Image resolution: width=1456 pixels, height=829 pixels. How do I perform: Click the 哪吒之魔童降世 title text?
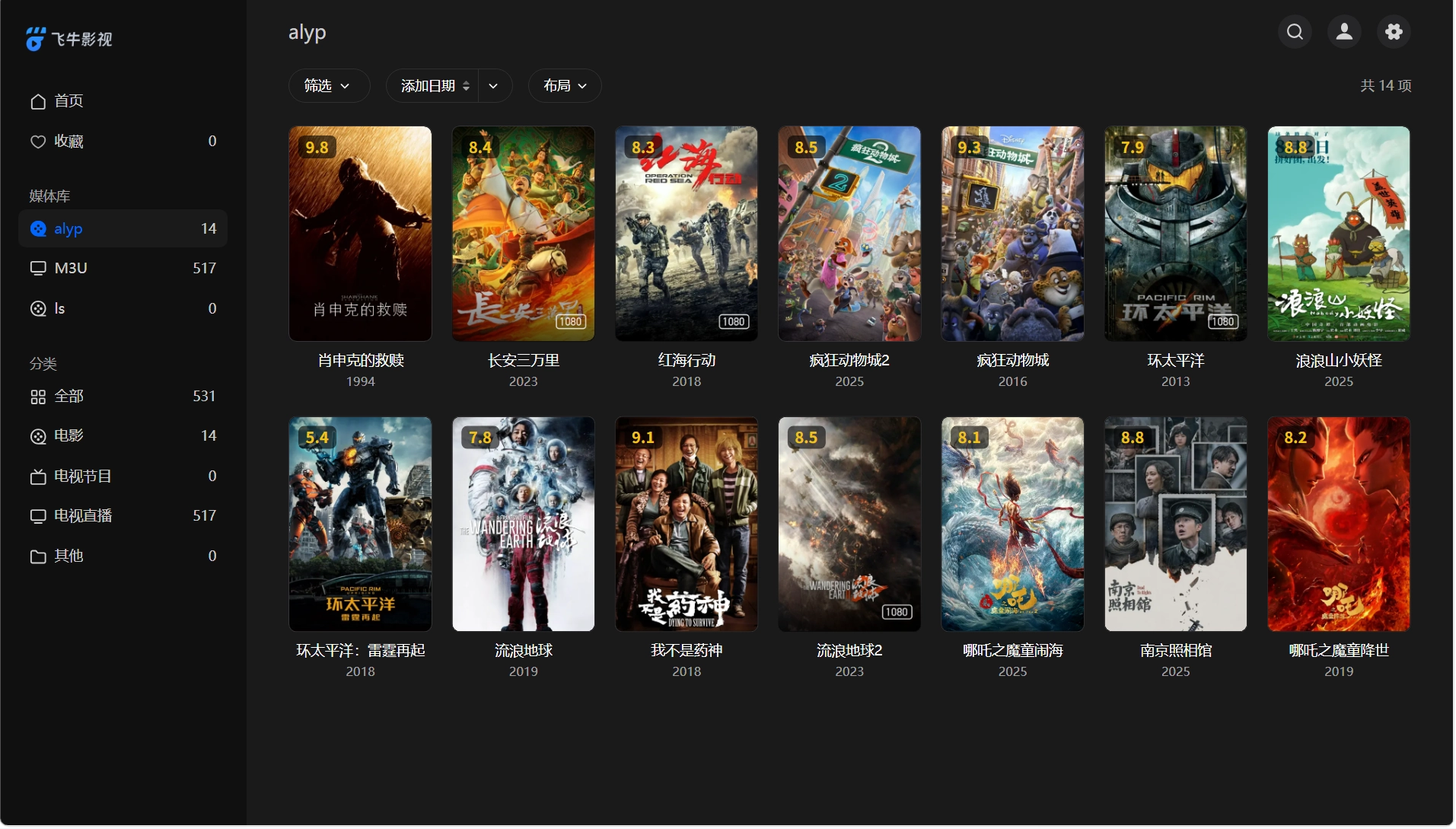click(x=1339, y=651)
